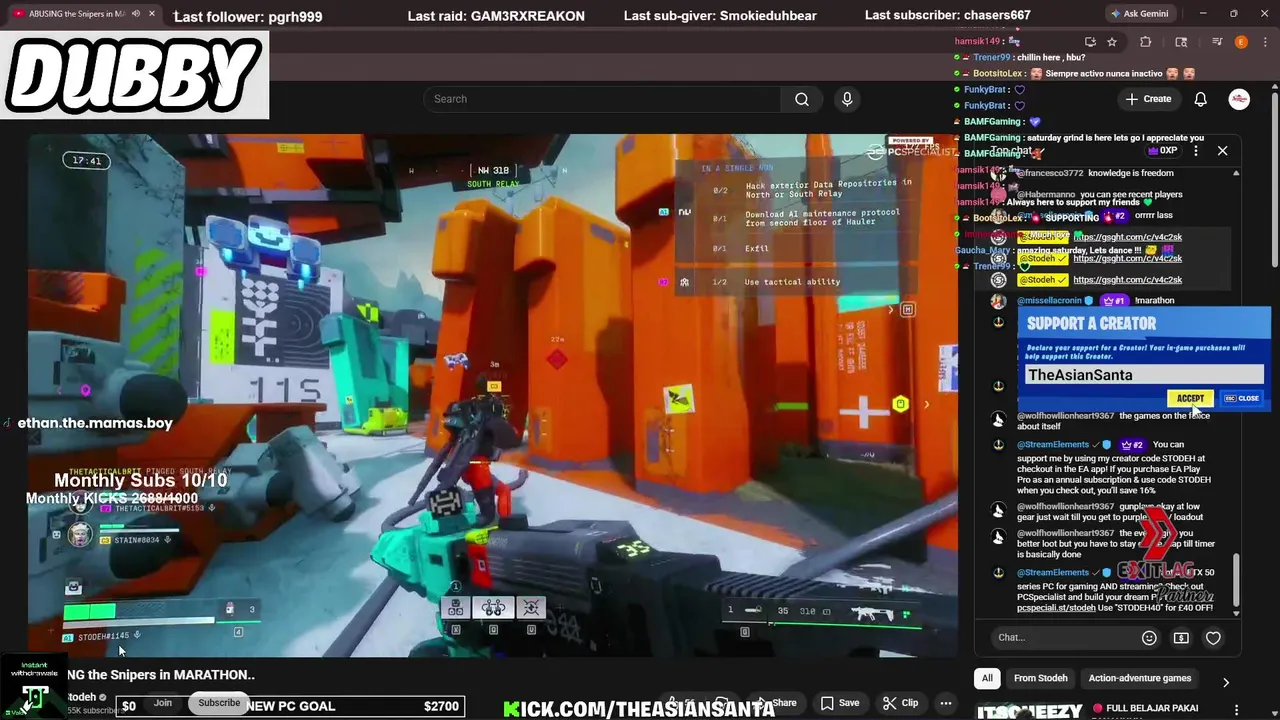Viewport: 1280px width, 720px height.
Task: Open the Stodeh channel name link
Action: click(82, 697)
